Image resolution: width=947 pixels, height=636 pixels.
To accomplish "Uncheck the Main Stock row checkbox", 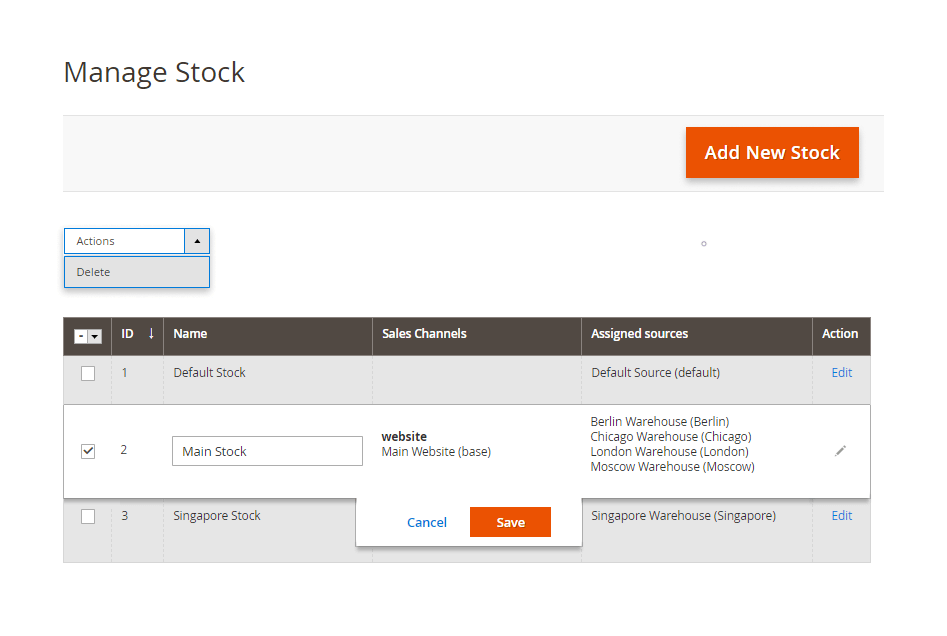I will [88, 450].
